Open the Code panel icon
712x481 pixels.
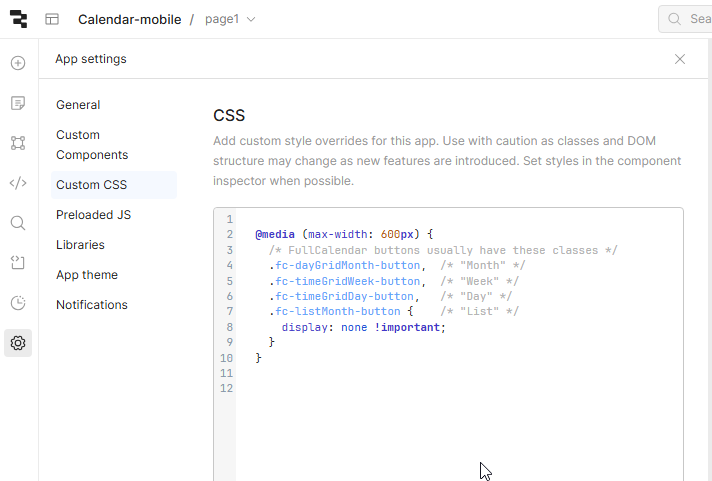pyautogui.click(x=18, y=183)
